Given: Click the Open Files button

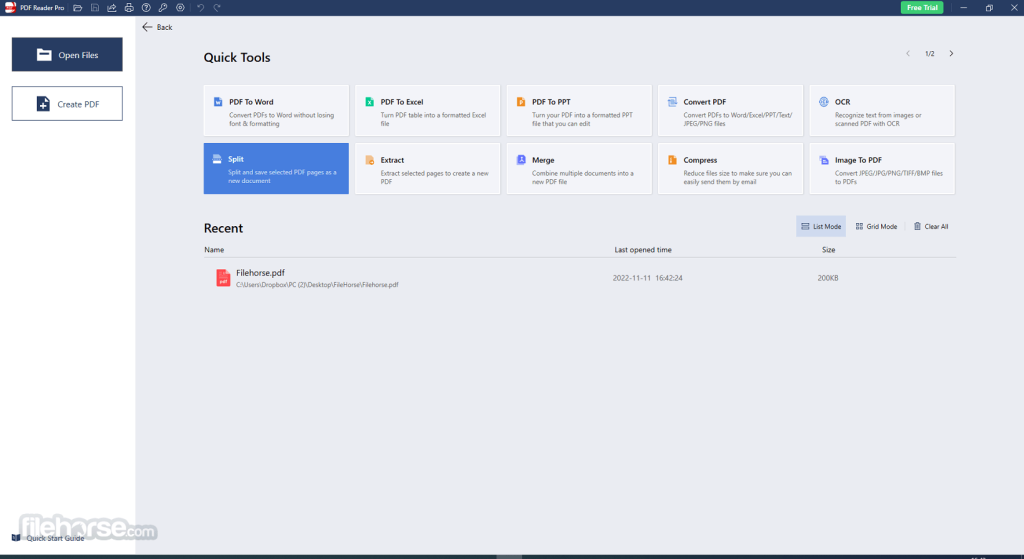Looking at the screenshot, I should (x=67, y=55).
